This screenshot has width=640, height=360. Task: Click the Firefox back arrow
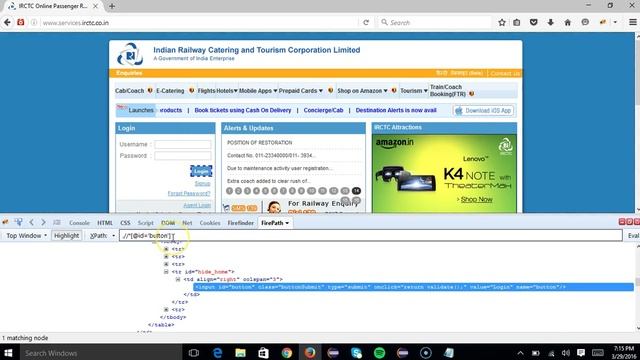pos(7,22)
